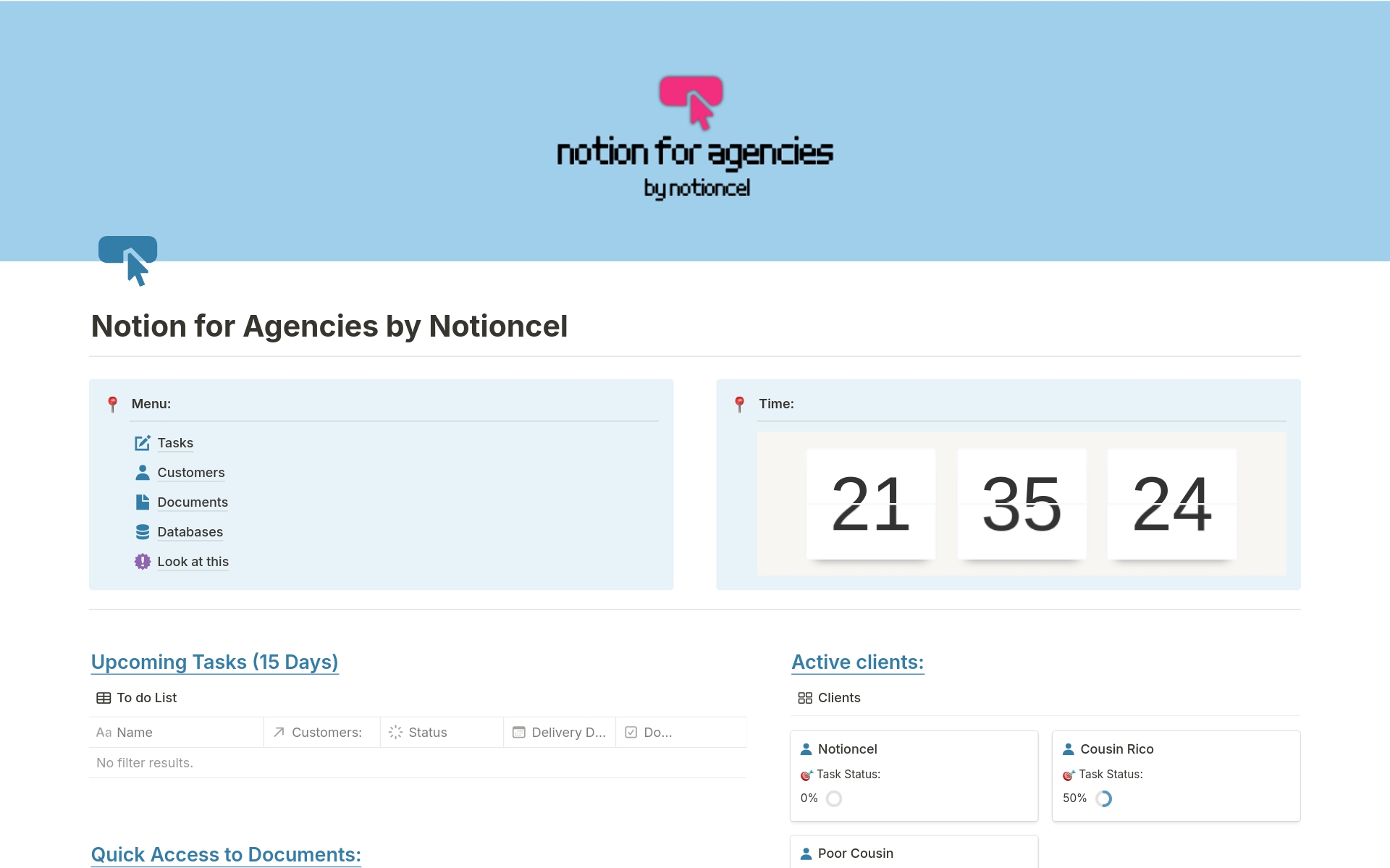The height and width of the screenshot is (868, 1390).
Task: Click the Cousin Rico 50% progress ring
Action: coord(1103,799)
